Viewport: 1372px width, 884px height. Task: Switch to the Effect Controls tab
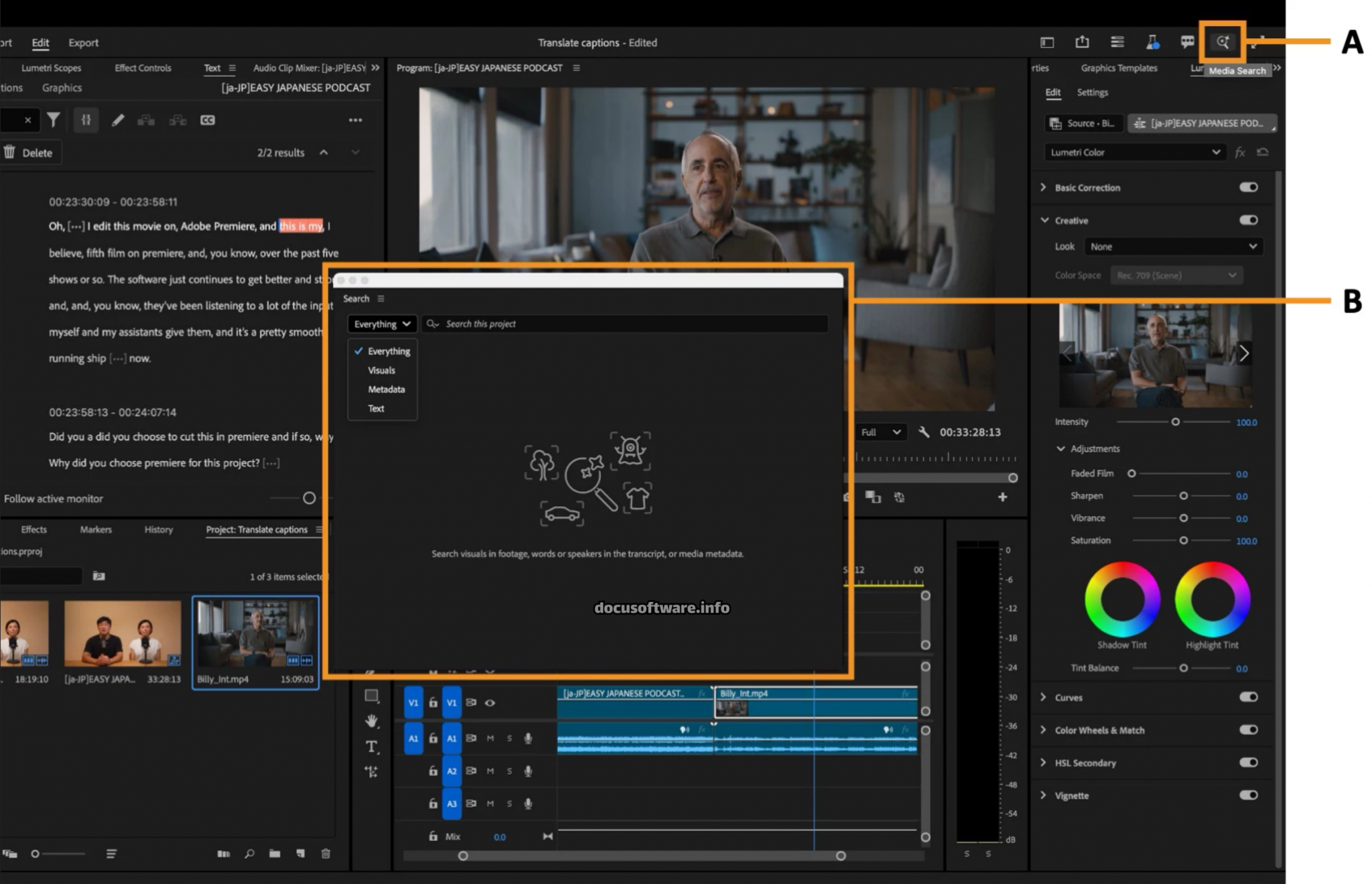pos(143,67)
